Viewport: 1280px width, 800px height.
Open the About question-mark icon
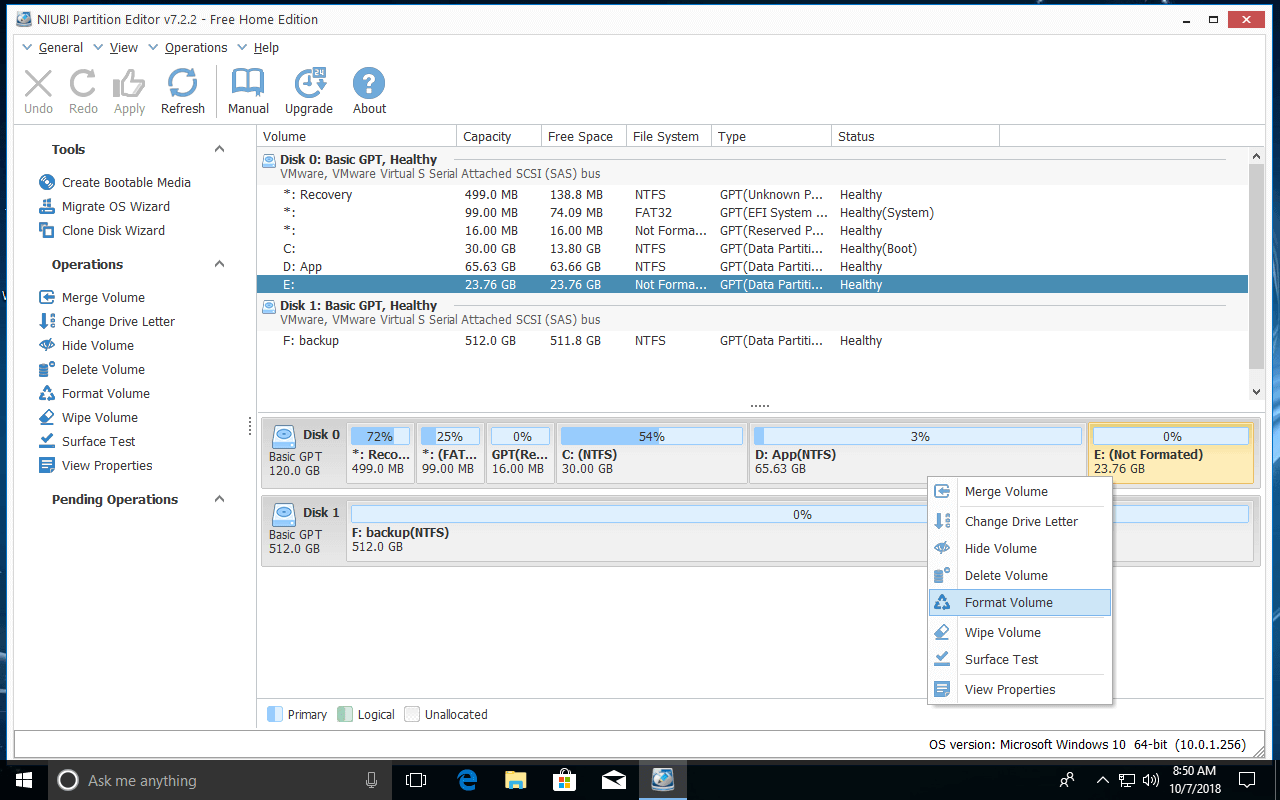click(x=369, y=84)
